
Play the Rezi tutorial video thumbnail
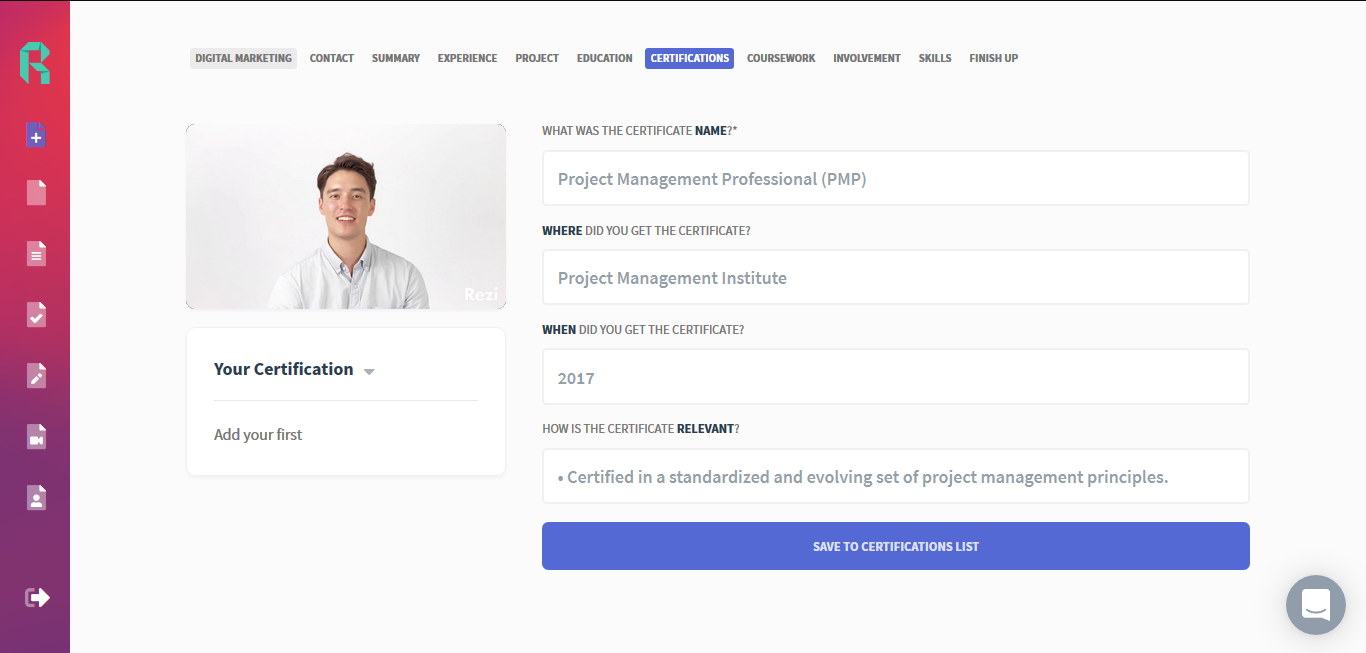pyautogui.click(x=346, y=217)
